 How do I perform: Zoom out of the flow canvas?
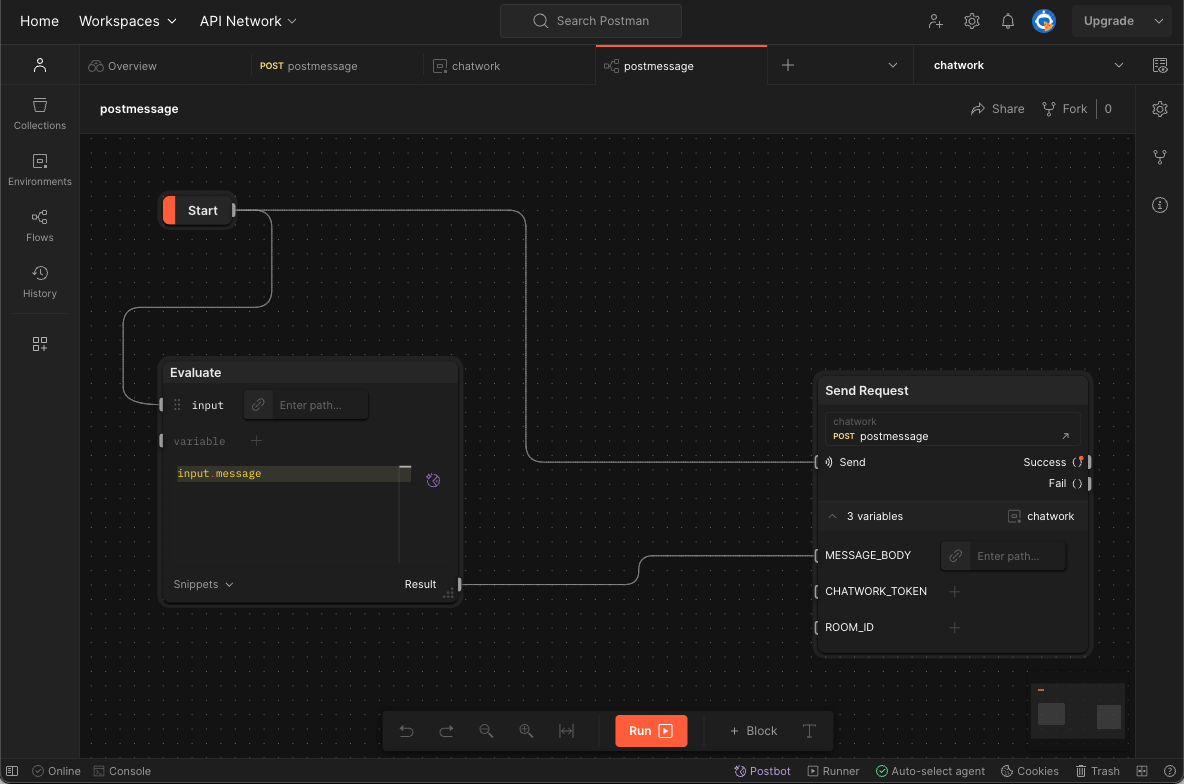pos(486,731)
